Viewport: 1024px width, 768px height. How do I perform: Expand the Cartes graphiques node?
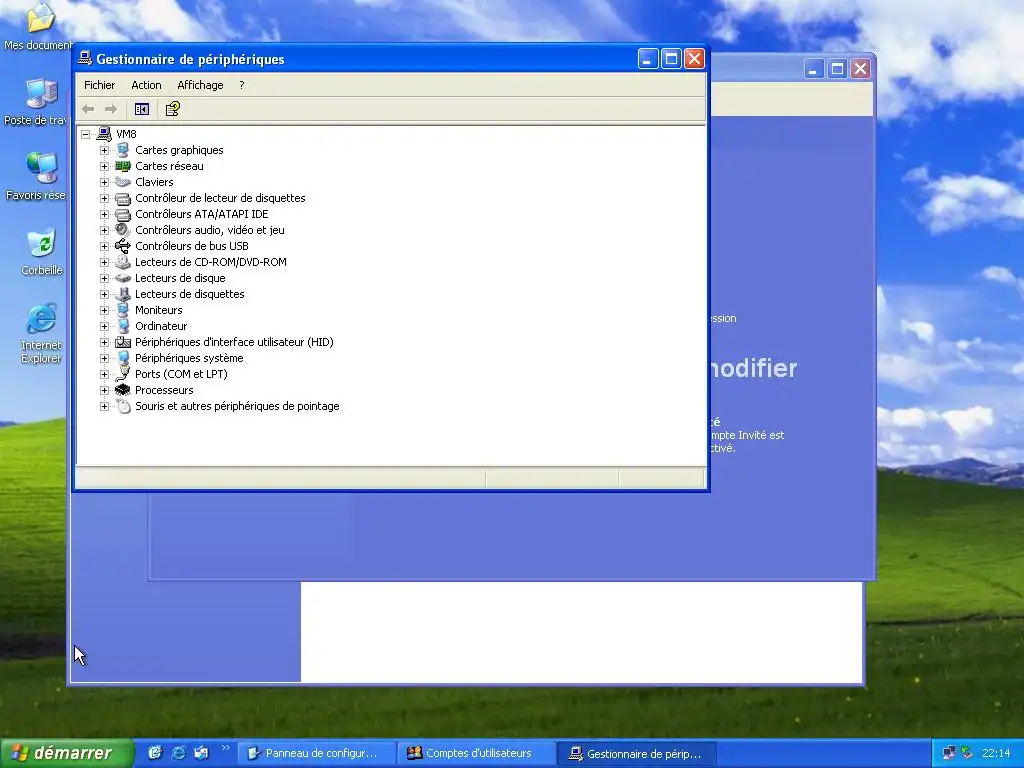point(104,150)
